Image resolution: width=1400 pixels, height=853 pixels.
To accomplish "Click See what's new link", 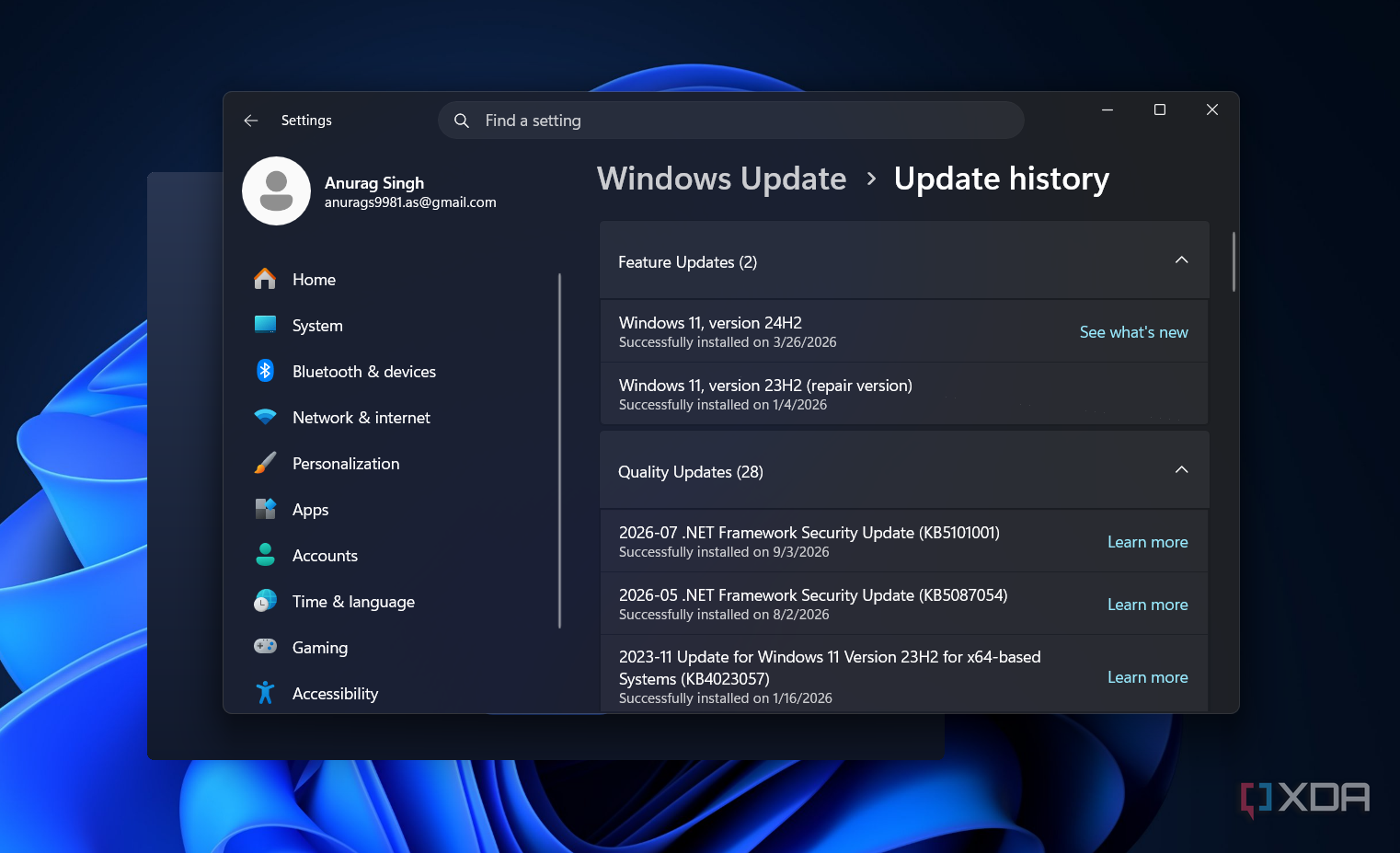I will 1133,332.
